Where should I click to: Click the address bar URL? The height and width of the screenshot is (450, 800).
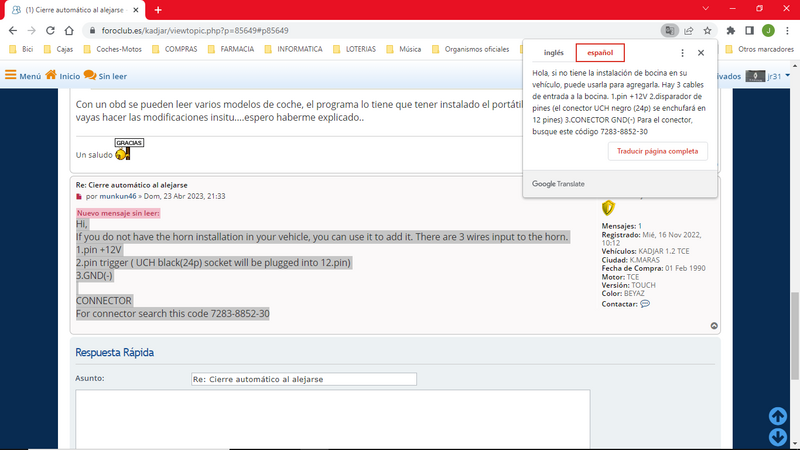(195, 31)
